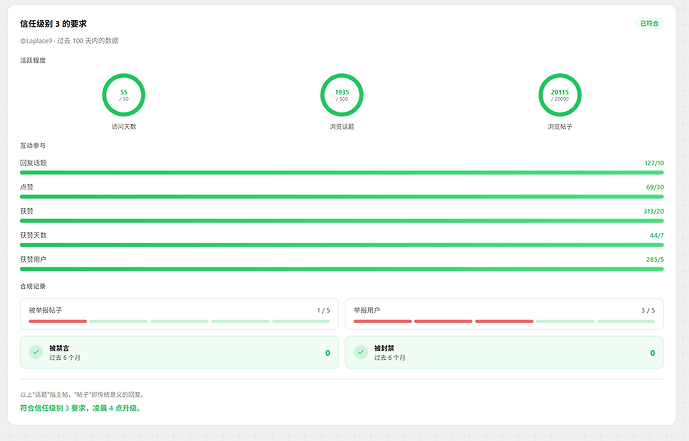Screen dimensions: 689x441
Task: Click the 127/10 value
Action: tap(654, 163)
